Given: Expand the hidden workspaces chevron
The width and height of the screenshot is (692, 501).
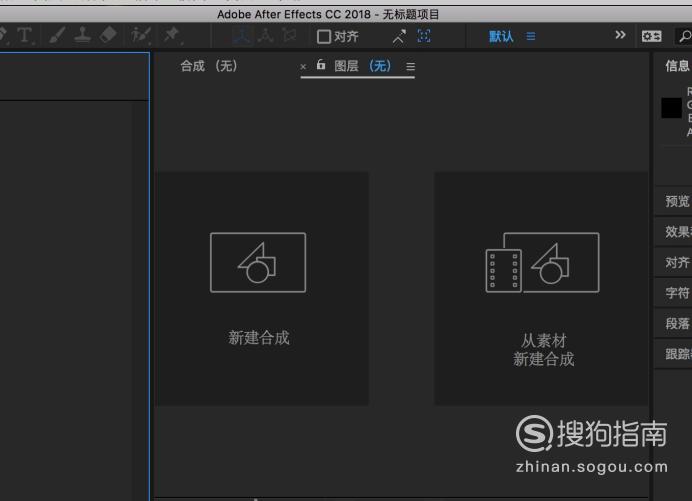Looking at the screenshot, I should 620,35.
